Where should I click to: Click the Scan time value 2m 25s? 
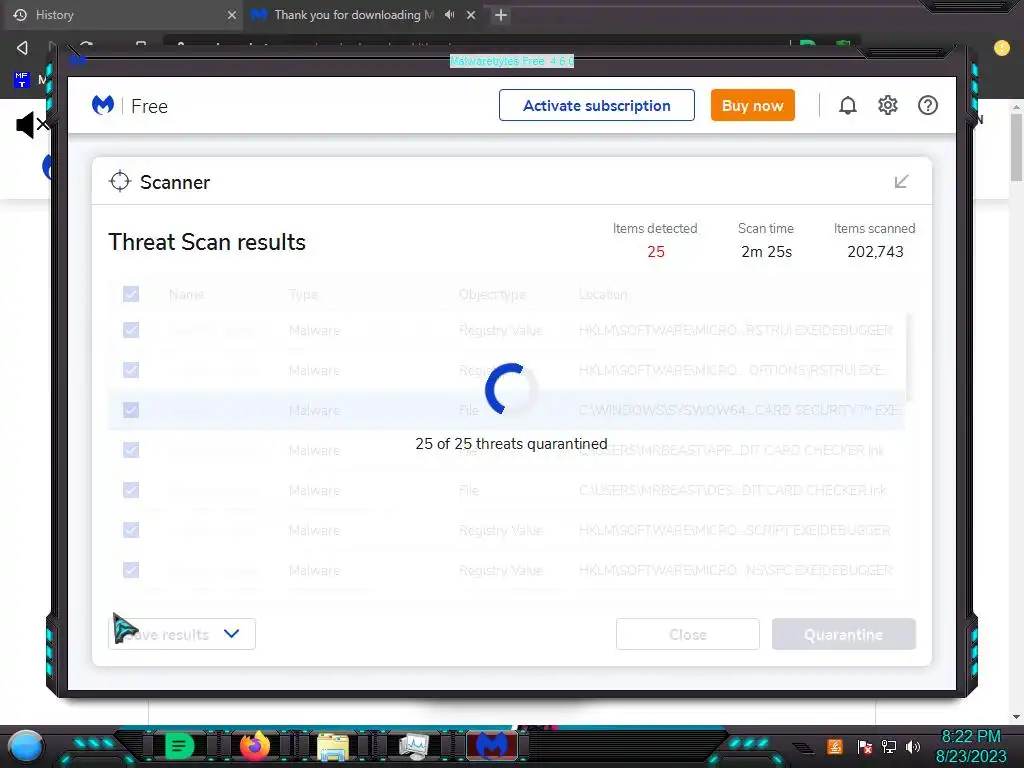(766, 251)
